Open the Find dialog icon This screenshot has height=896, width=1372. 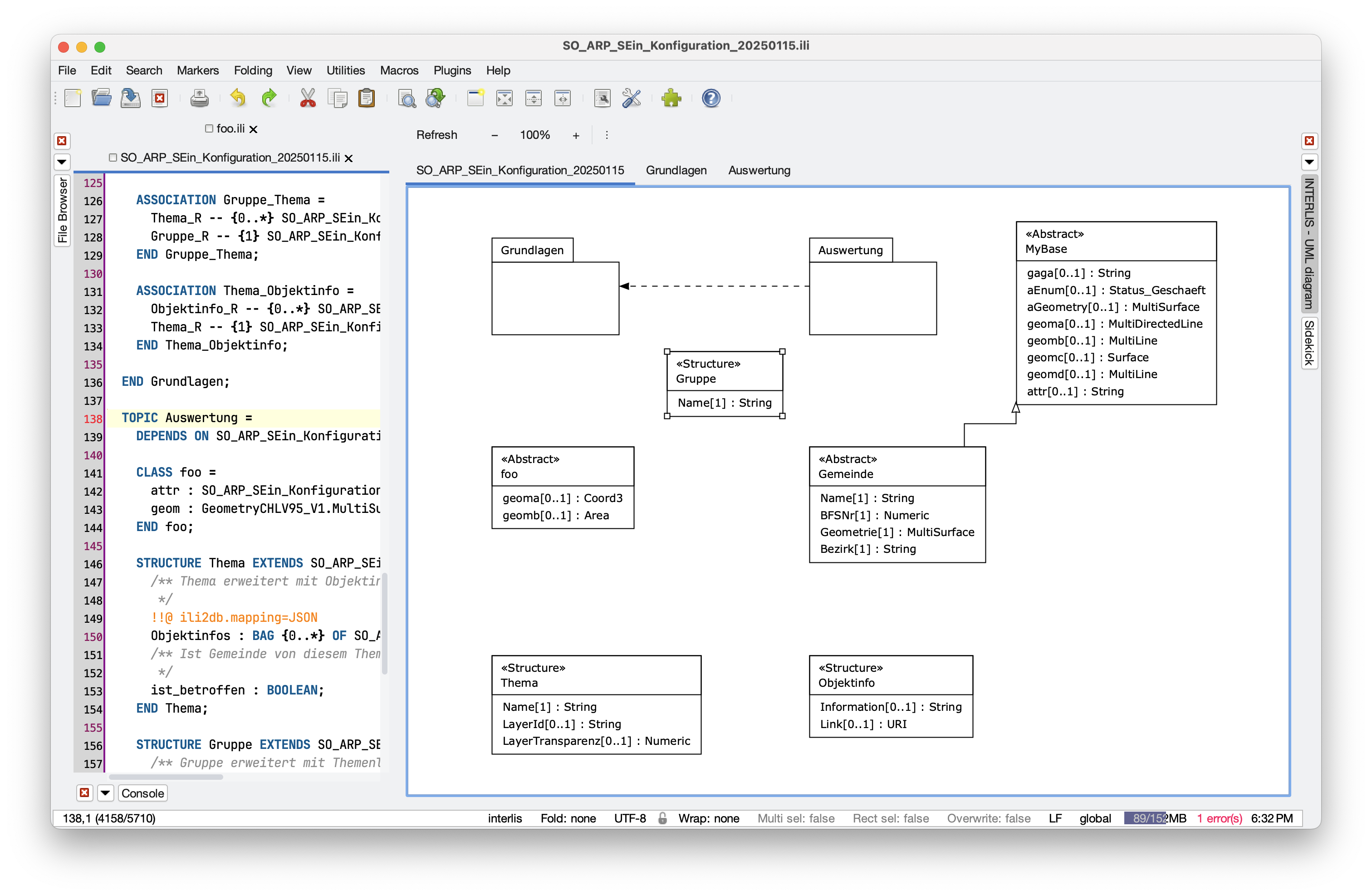[x=407, y=98]
